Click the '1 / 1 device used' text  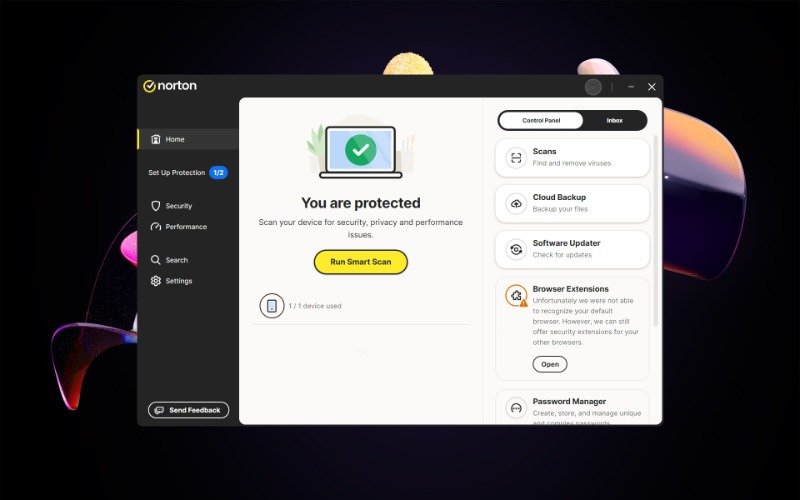(x=315, y=306)
